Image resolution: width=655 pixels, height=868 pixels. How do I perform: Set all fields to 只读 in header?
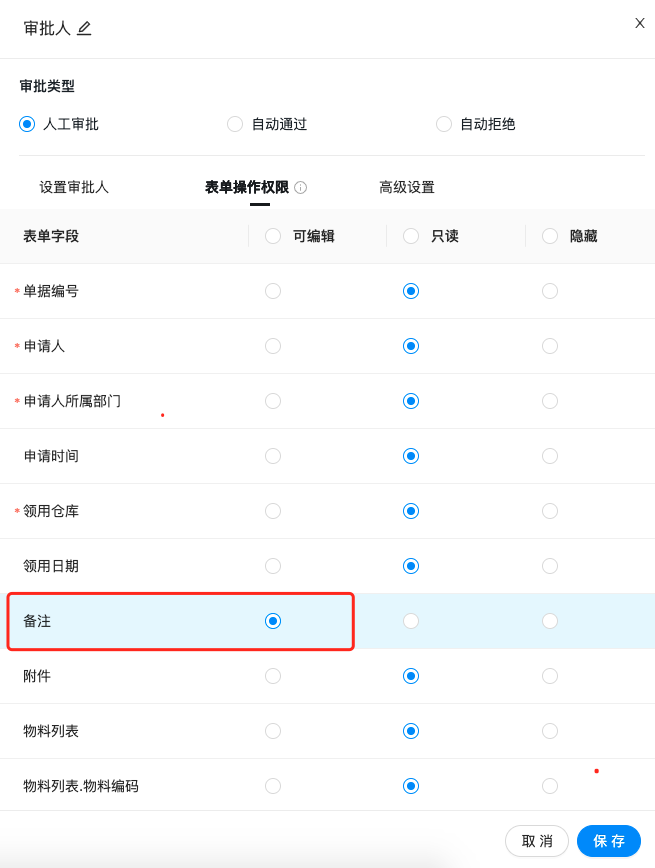(411, 236)
